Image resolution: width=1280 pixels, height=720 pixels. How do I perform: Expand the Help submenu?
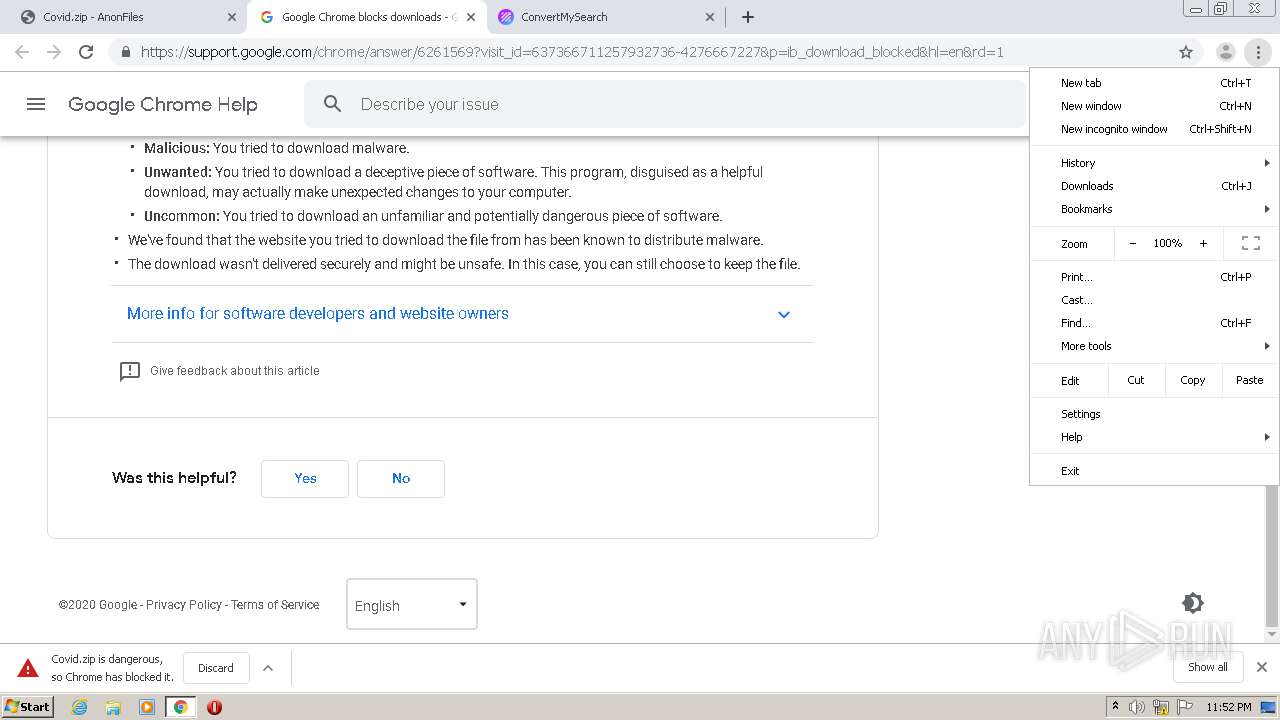click(1155, 437)
